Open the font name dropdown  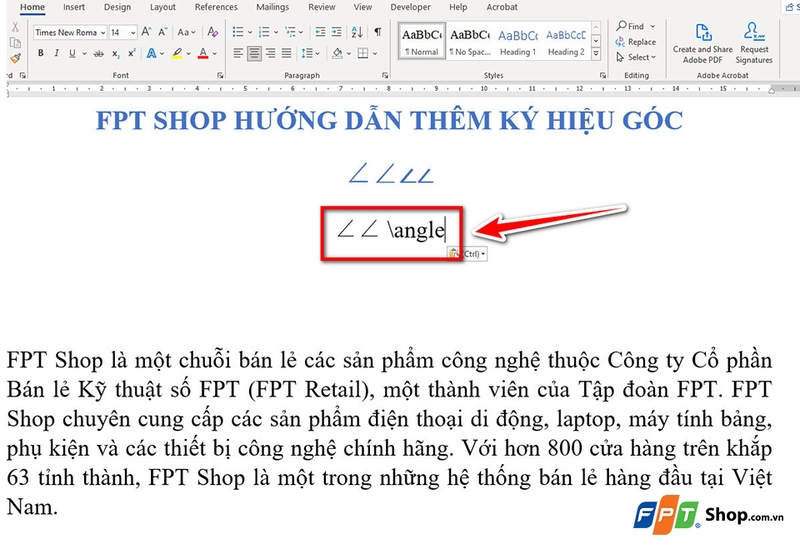pos(103,33)
